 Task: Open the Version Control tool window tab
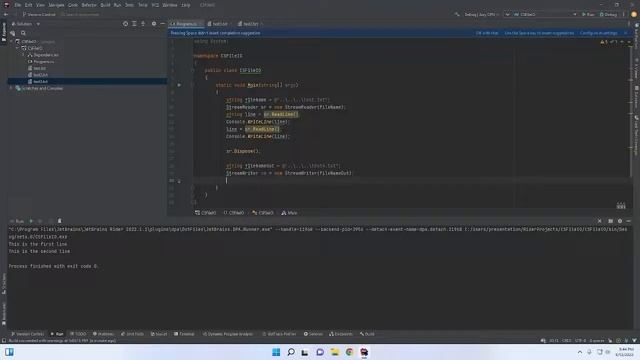[27, 334]
